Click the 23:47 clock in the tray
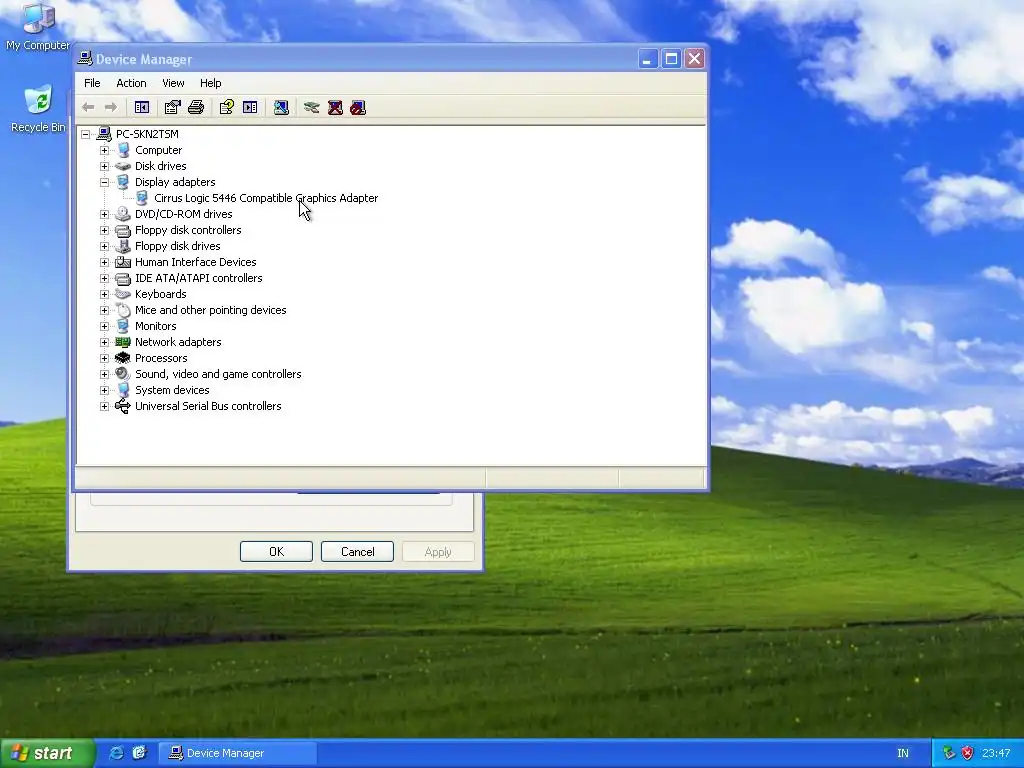The image size is (1024, 768). [x=996, y=753]
